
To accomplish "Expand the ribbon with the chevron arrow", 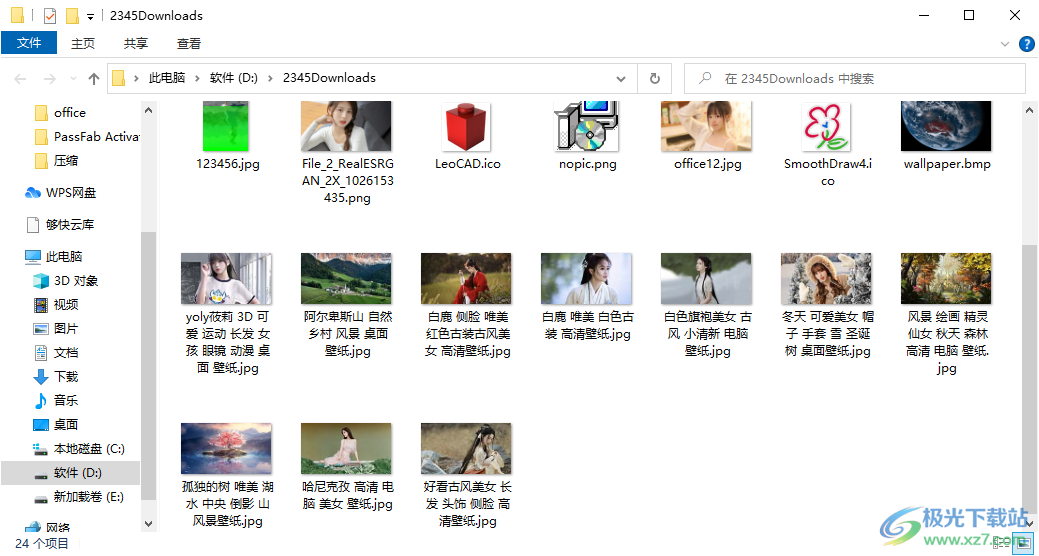I will click(x=1005, y=44).
